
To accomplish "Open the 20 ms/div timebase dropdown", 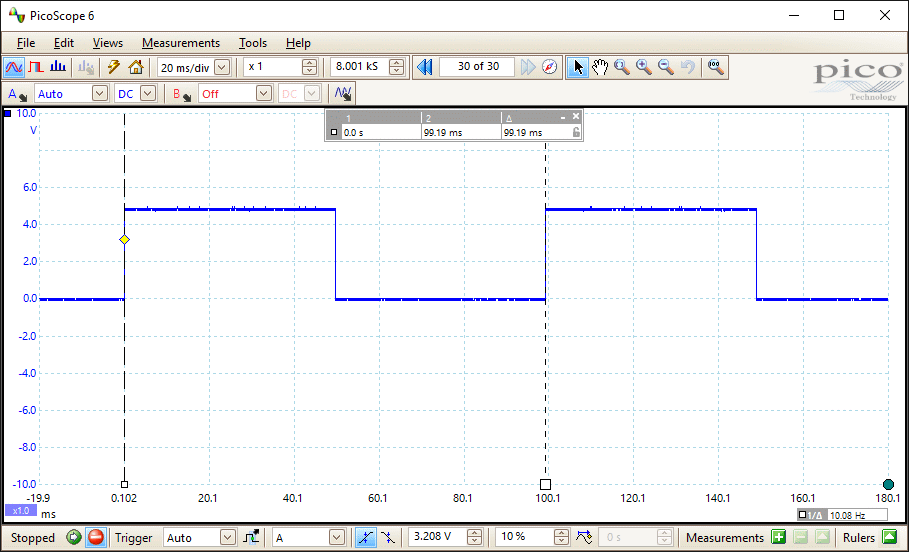I will [221, 67].
